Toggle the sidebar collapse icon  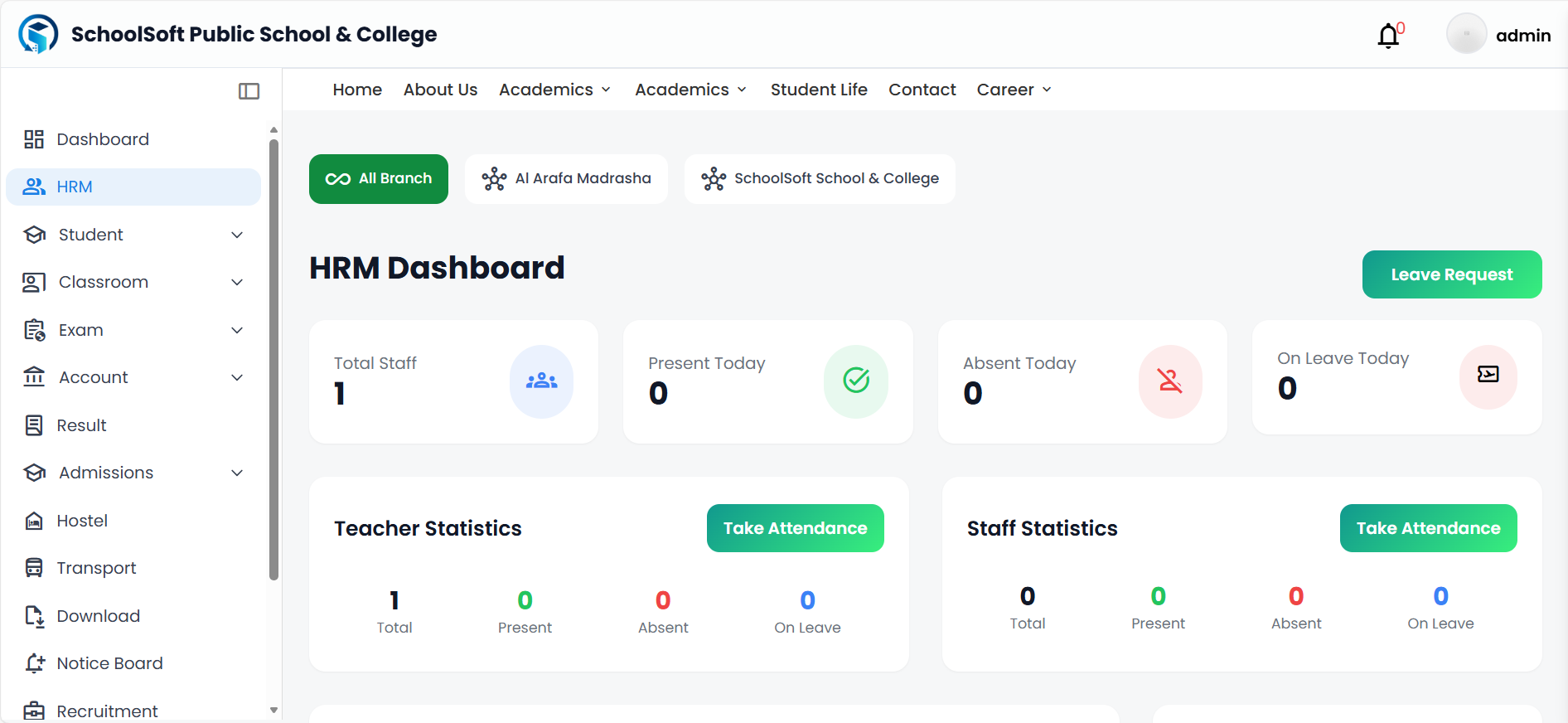[x=249, y=91]
